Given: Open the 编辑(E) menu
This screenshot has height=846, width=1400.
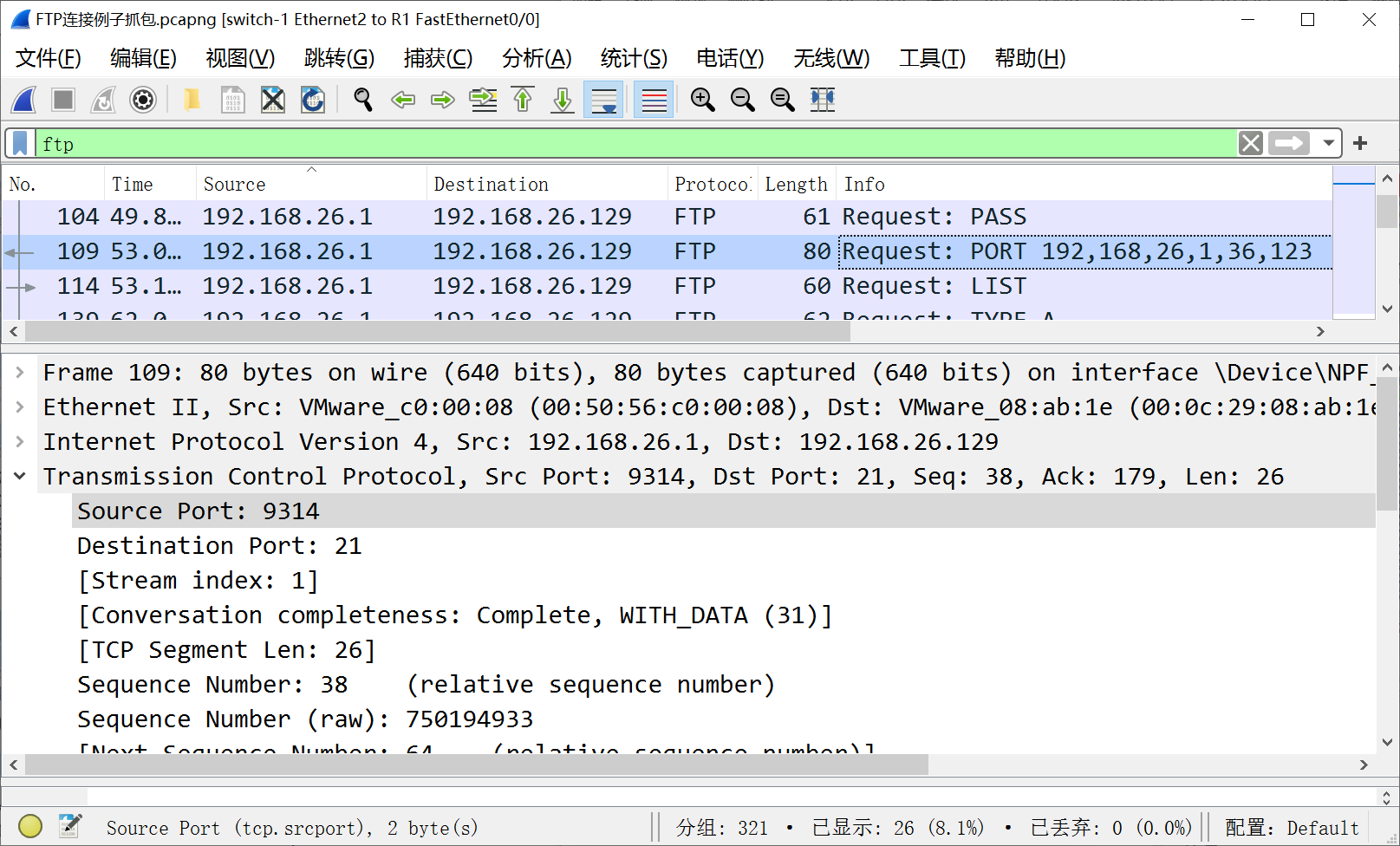Looking at the screenshot, I should pyautogui.click(x=144, y=58).
